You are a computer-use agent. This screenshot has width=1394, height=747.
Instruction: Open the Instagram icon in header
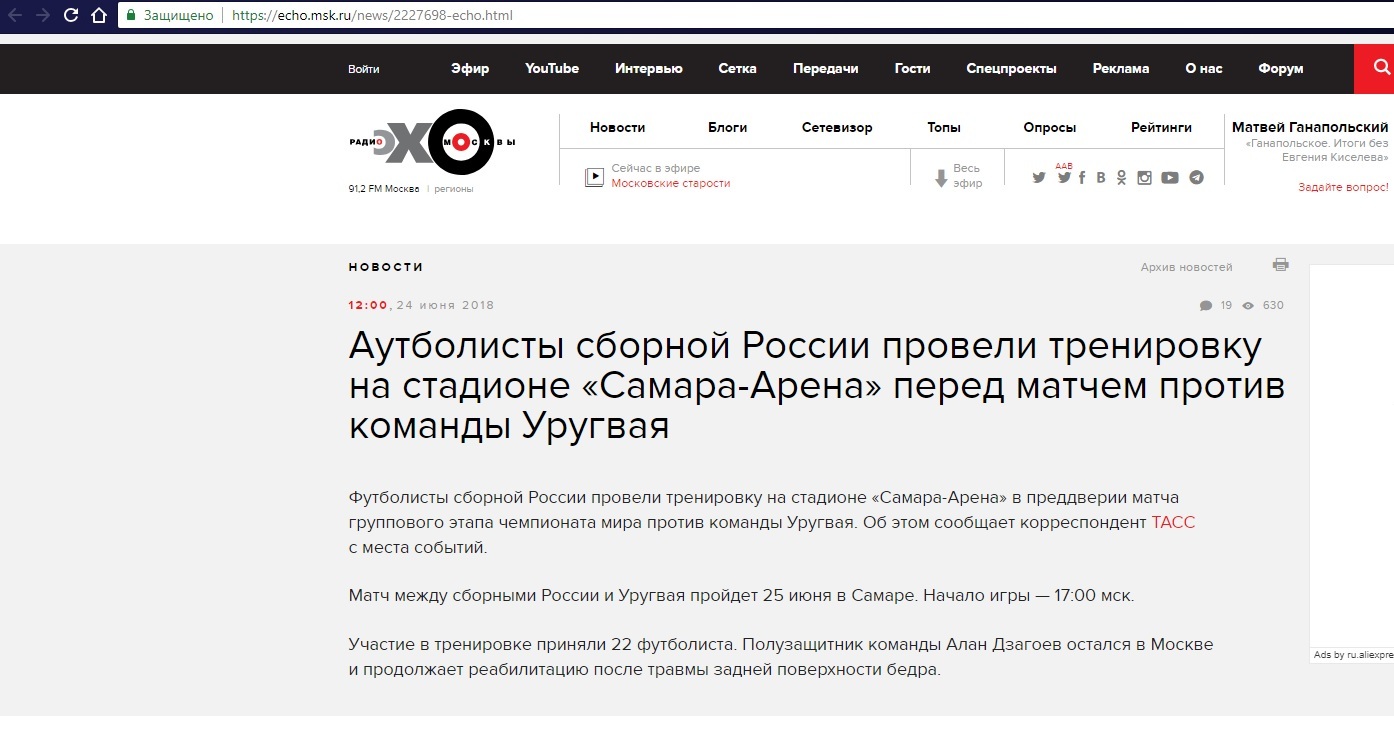1144,178
